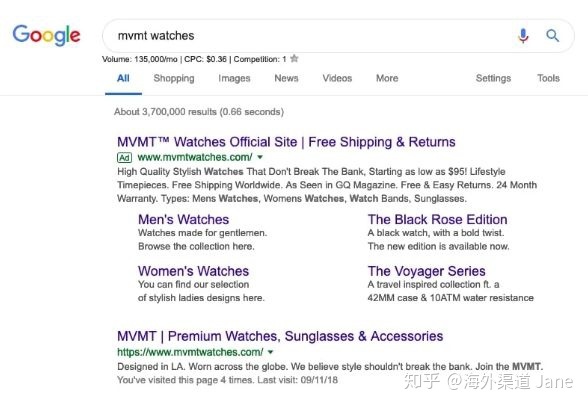The width and height of the screenshot is (588, 406).
Task: Click the voice search microphone icon
Action: [x=523, y=36]
